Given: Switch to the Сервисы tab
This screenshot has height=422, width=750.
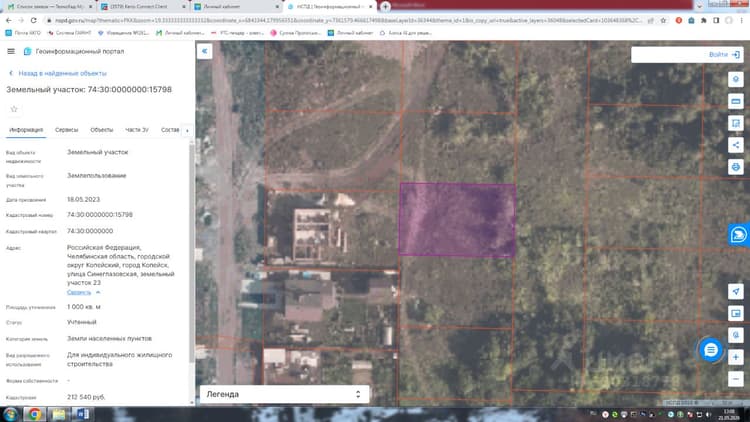Looking at the screenshot, I should (66, 130).
